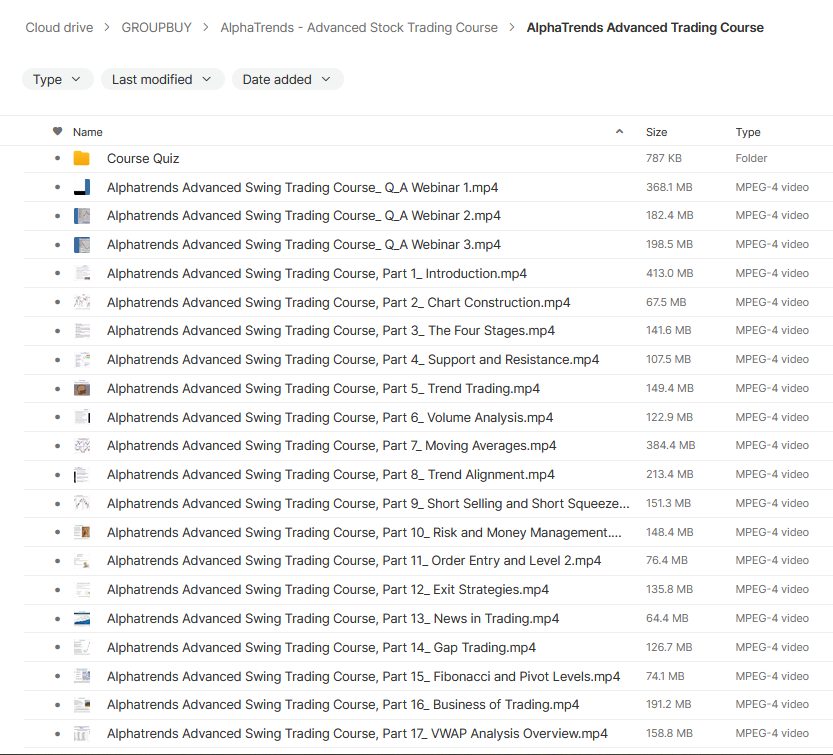Select Part 16_ Business of Trading.mp4 name
Image resolution: width=833 pixels, height=755 pixels.
point(343,705)
